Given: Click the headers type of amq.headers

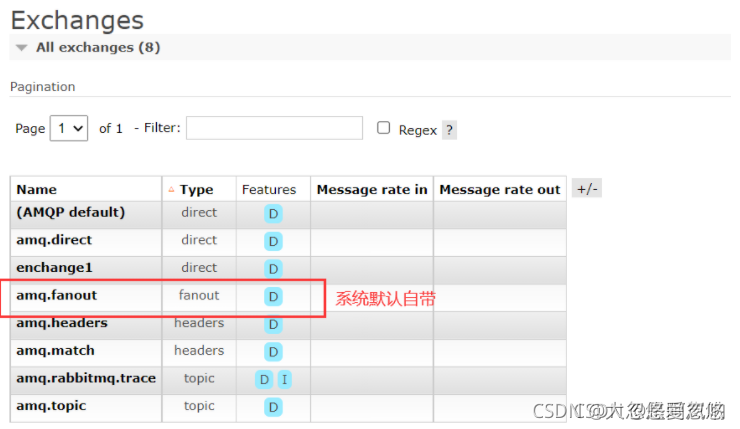Looking at the screenshot, I should tap(199, 323).
